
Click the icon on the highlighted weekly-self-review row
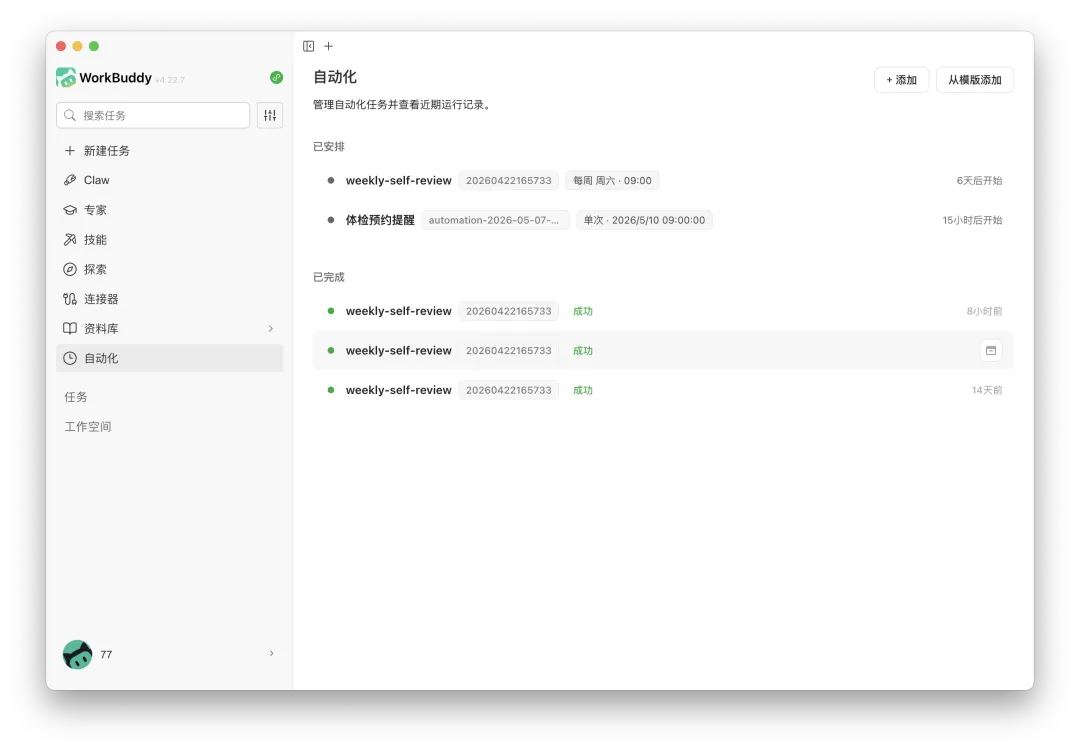click(x=990, y=351)
